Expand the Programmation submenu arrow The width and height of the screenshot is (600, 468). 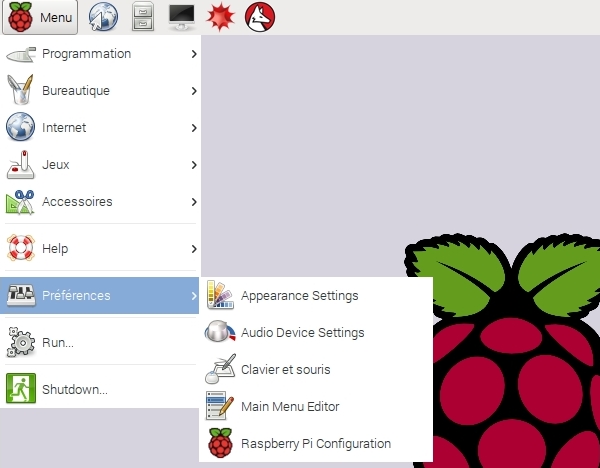(194, 54)
